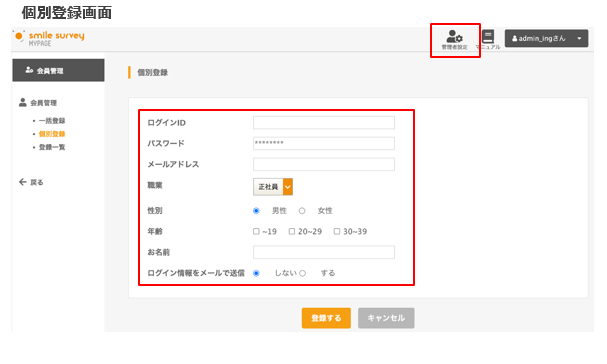Open the admin_ingさん user dropdown
Screen dimensions: 607x364
tap(546, 38)
